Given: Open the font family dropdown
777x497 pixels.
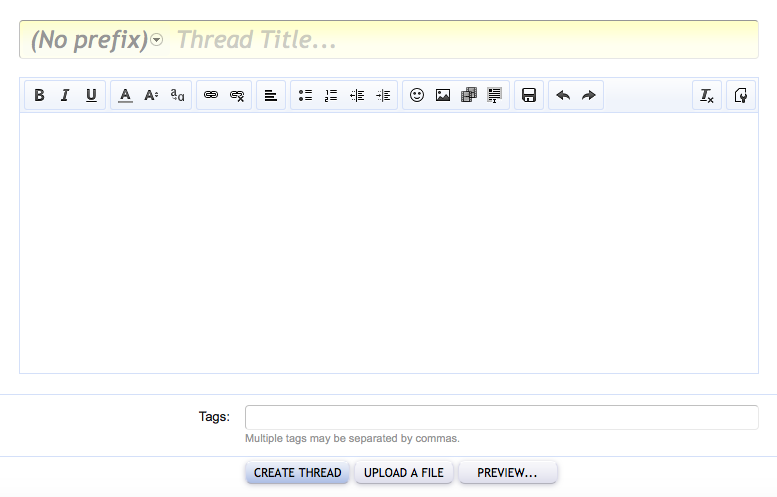Looking at the screenshot, I should click(x=177, y=96).
